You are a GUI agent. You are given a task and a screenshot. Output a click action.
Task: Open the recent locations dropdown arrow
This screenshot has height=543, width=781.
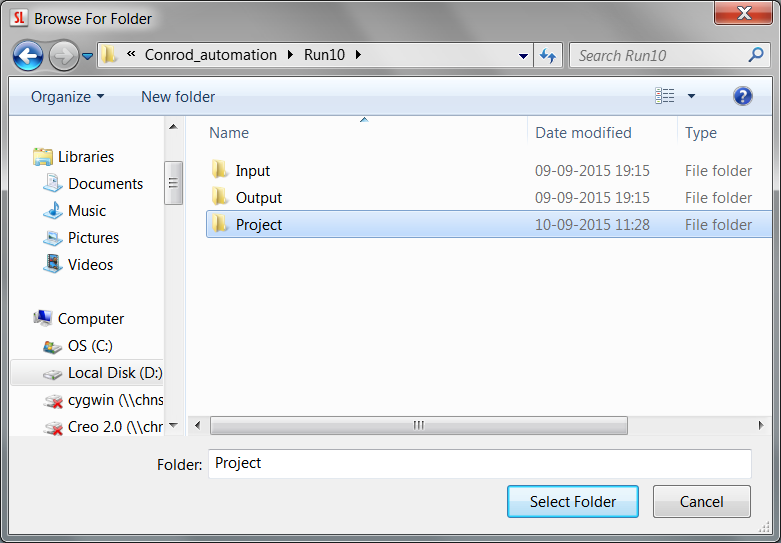click(x=88, y=56)
